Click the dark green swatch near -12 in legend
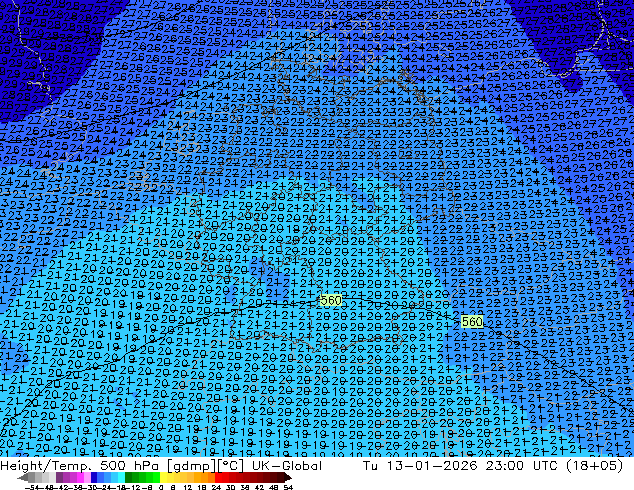 pyautogui.click(x=128, y=477)
